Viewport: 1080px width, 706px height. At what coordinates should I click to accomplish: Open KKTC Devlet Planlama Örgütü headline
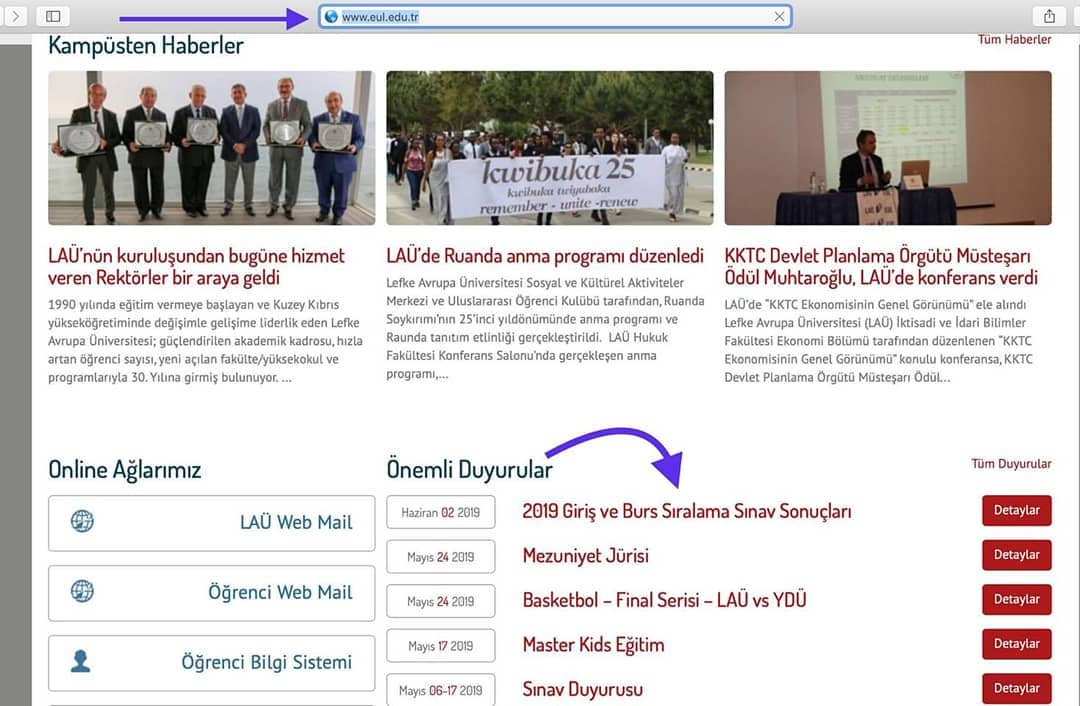click(881, 267)
